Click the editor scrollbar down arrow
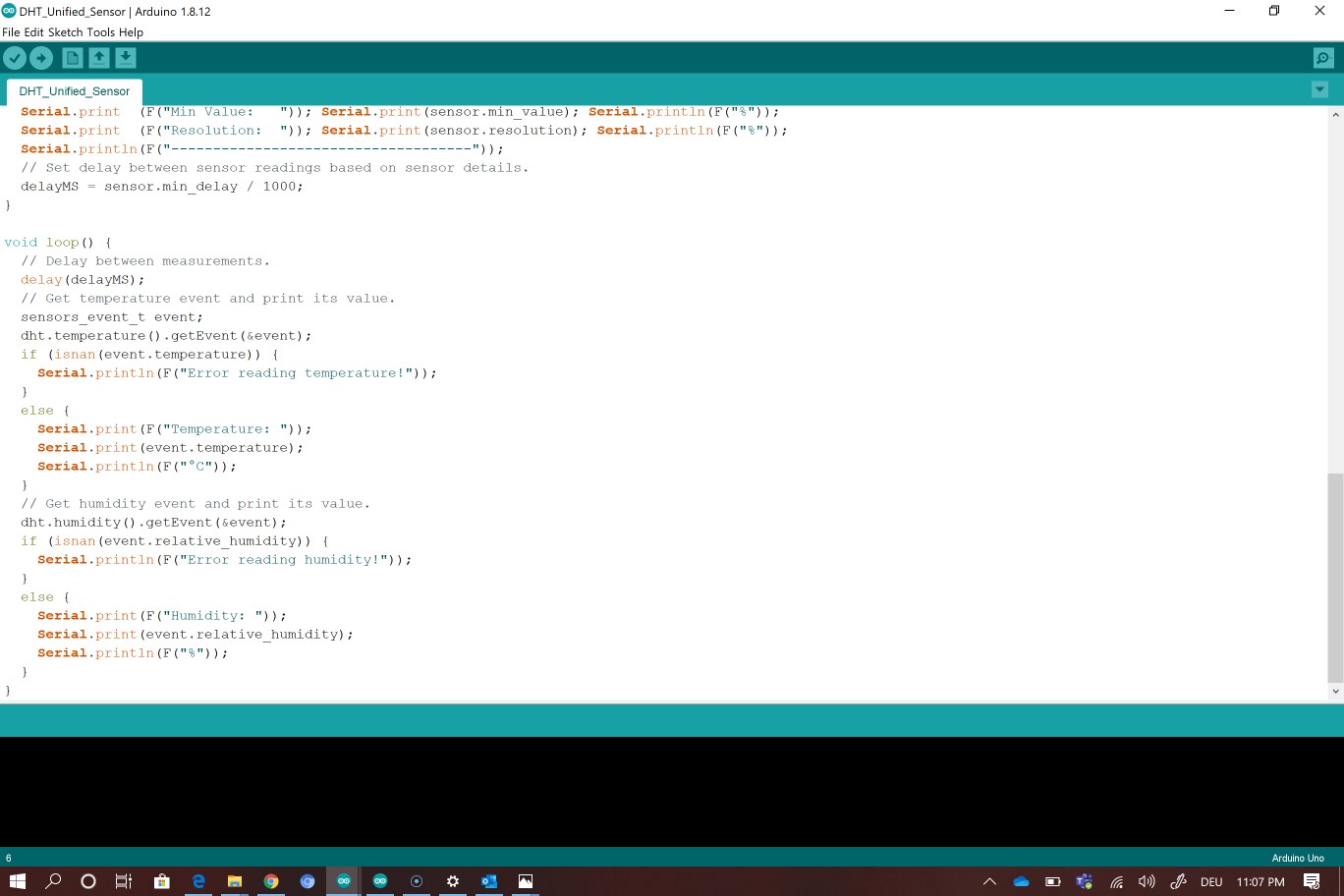1344x896 pixels. pos(1335,692)
